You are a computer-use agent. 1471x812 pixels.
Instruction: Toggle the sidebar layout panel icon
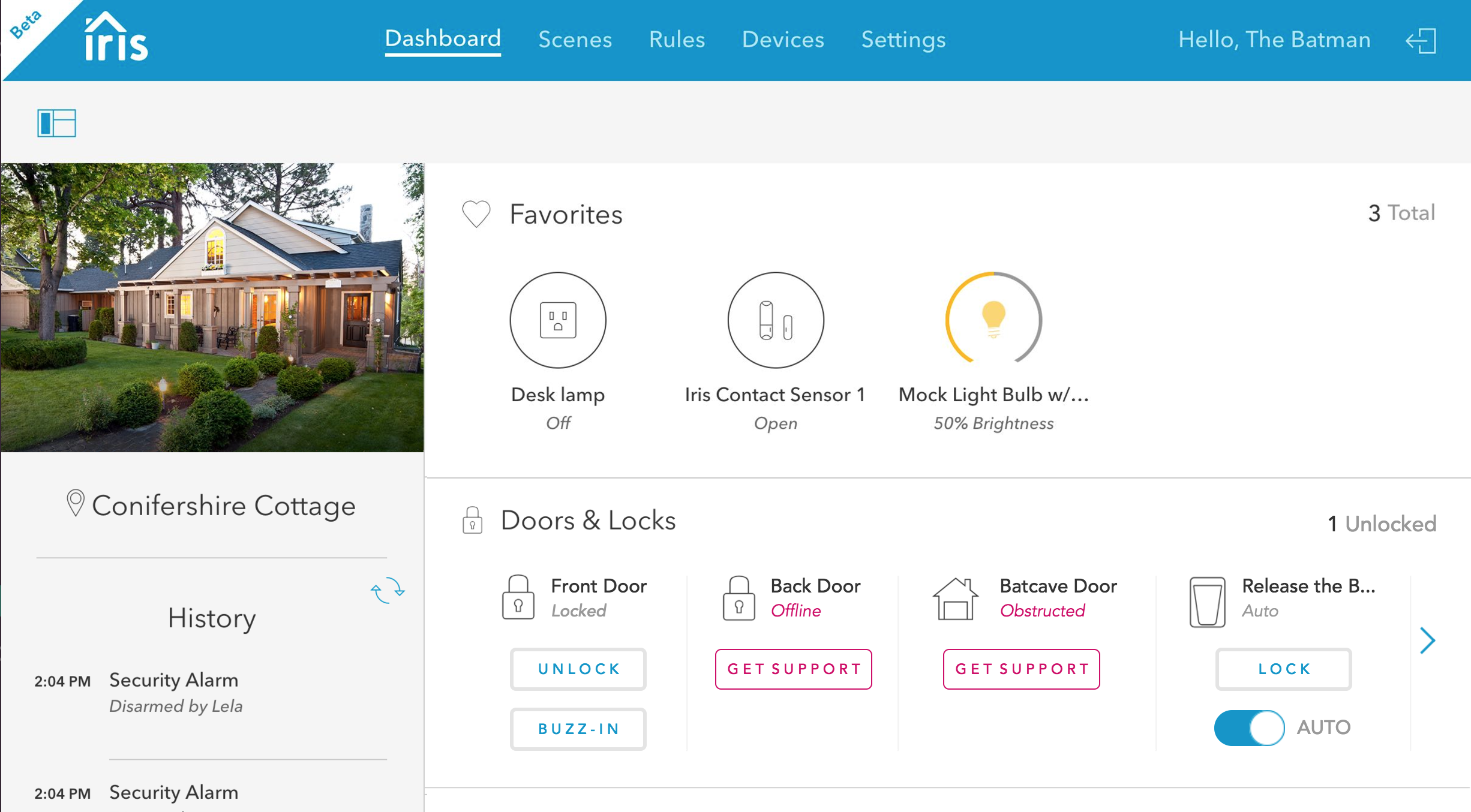point(56,123)
